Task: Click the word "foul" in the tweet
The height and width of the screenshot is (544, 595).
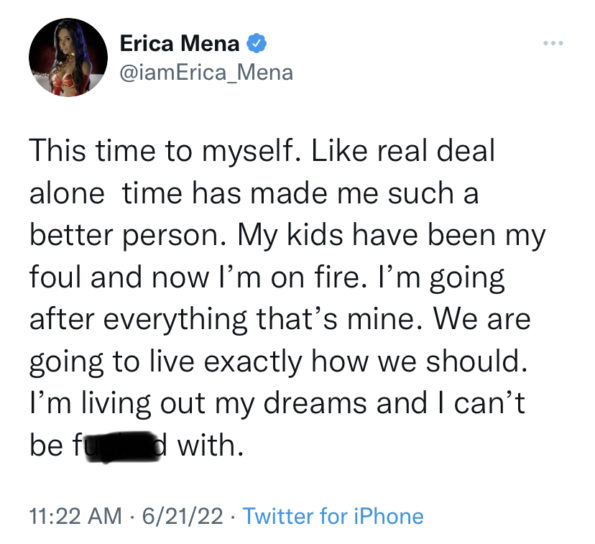Action: [57, 277]
